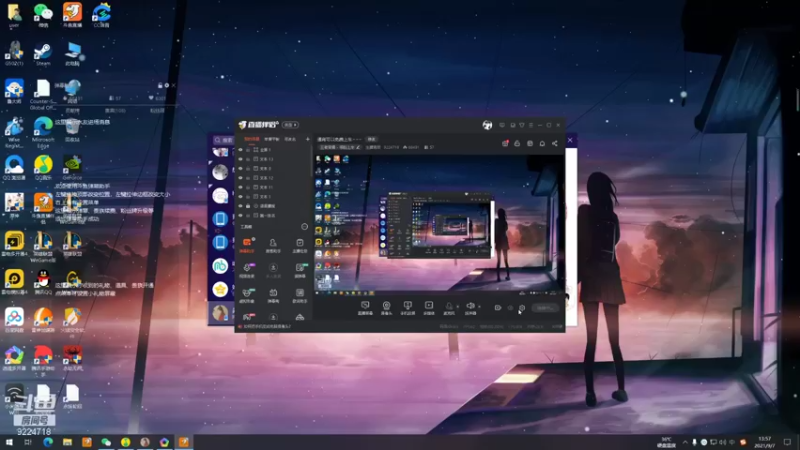Open the Windows Start menu
The image size is (800, 450).
coord(9,442)
